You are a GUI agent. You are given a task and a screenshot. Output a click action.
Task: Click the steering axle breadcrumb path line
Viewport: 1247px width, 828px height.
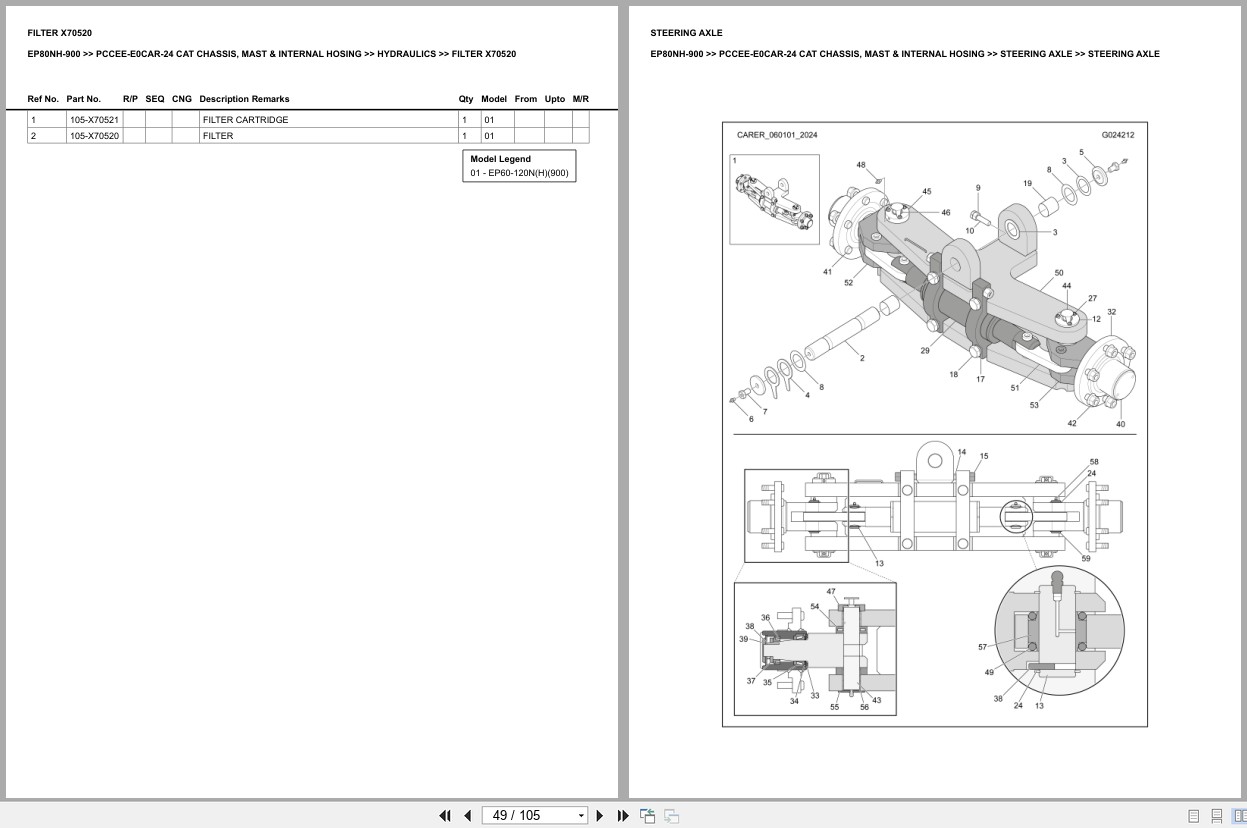[x=905, y=54]
